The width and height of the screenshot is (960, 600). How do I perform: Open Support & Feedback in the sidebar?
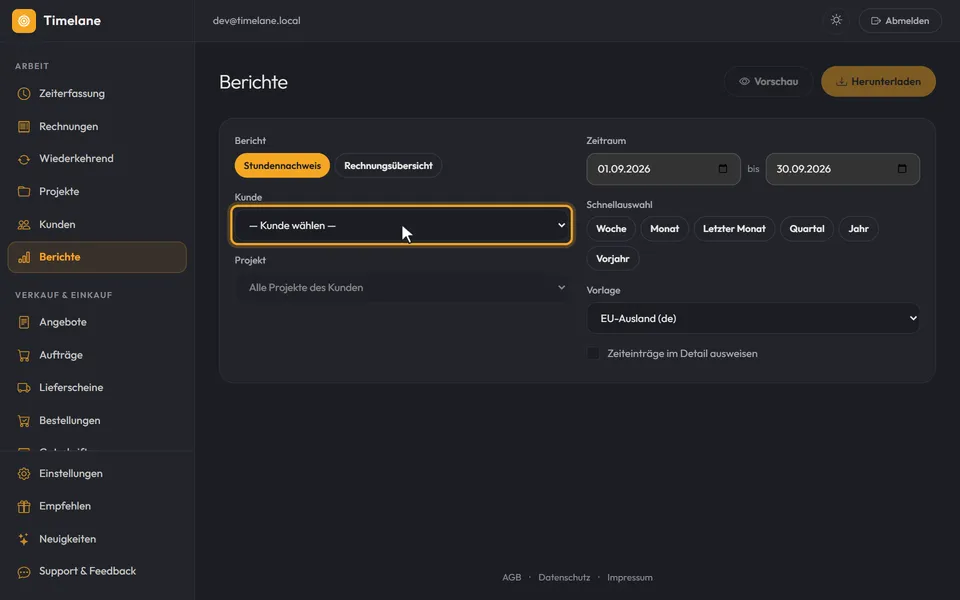97,572
